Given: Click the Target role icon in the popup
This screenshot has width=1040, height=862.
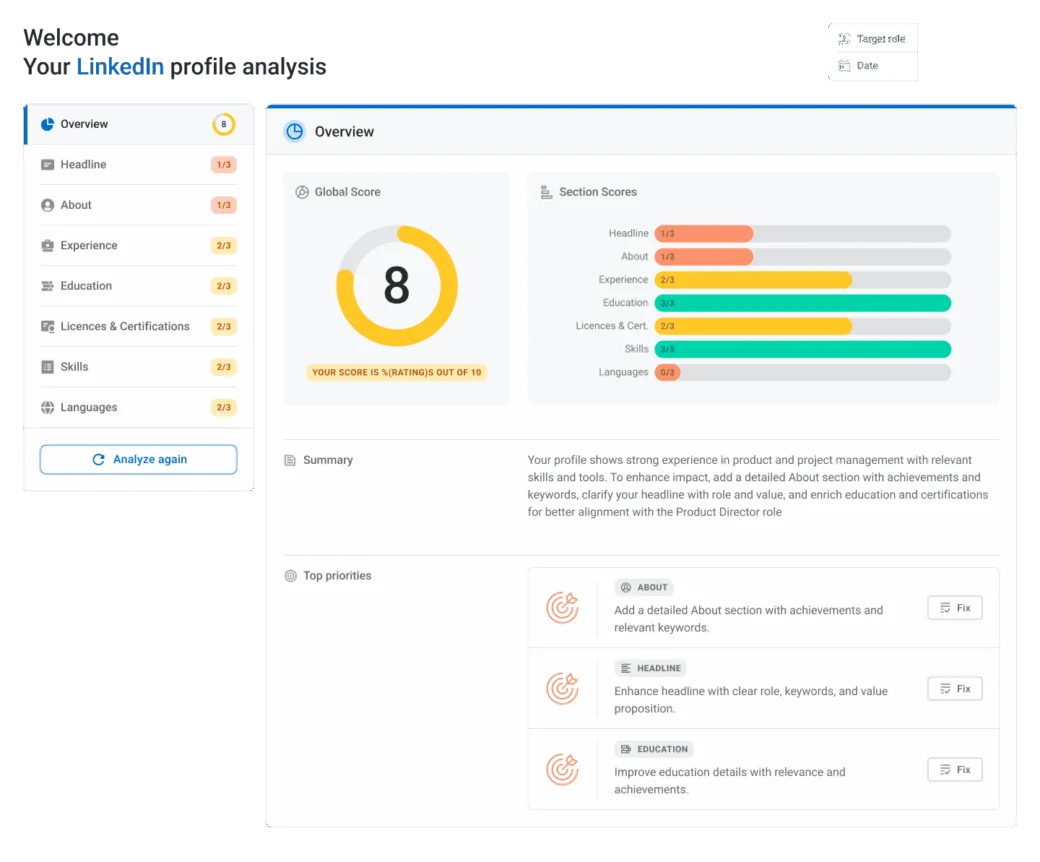Looking at the screenshot, I should [843, 39].
